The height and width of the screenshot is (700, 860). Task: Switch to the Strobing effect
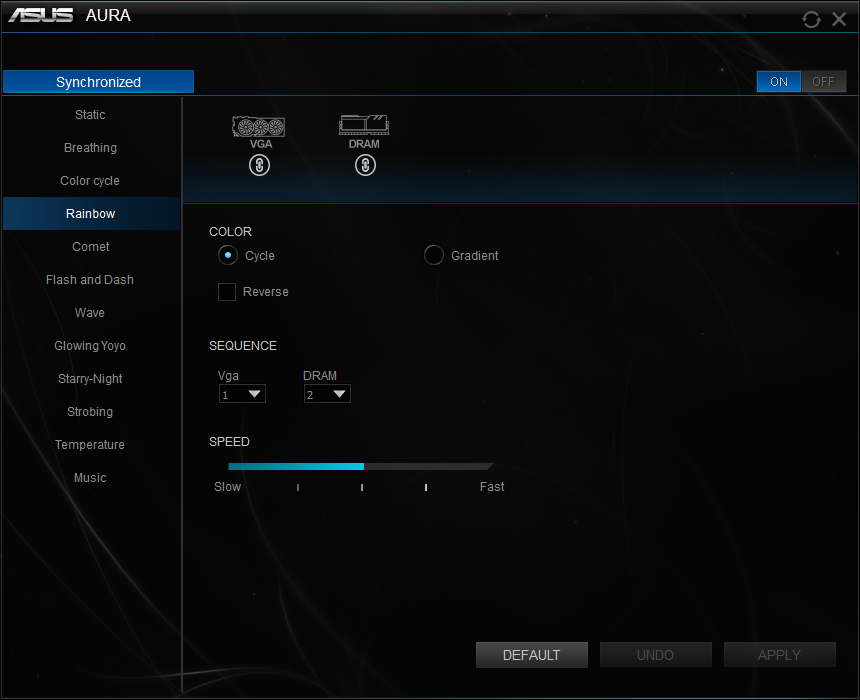90,411
